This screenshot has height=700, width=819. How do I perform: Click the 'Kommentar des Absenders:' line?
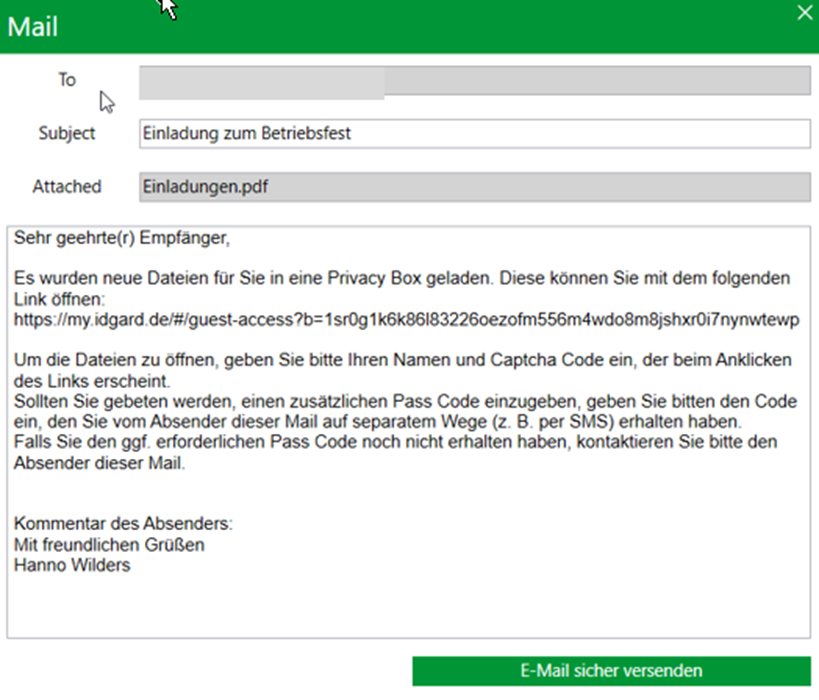[x=122, y=525]
